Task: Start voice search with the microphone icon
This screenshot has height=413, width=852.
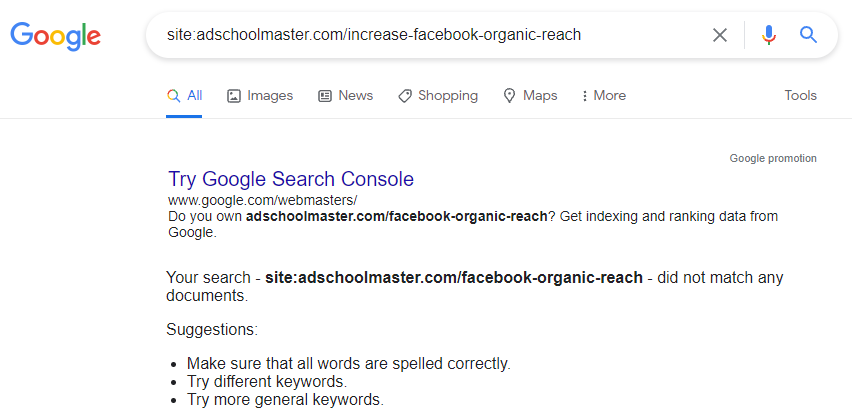Action: pyautogui.click(x=768, y=35)
